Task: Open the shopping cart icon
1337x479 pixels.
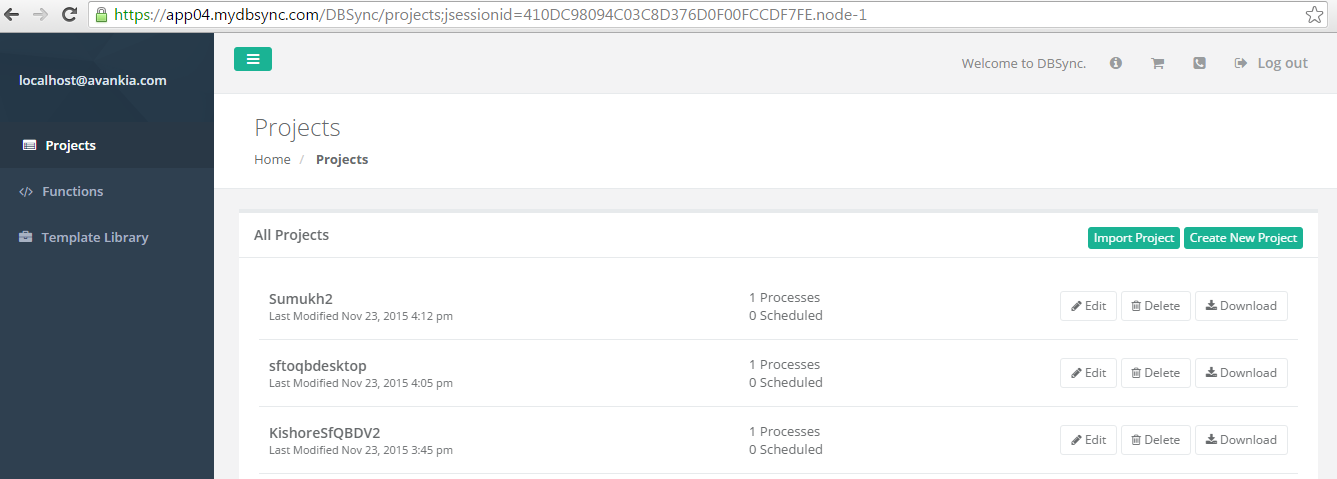Action: (1158, 63)
